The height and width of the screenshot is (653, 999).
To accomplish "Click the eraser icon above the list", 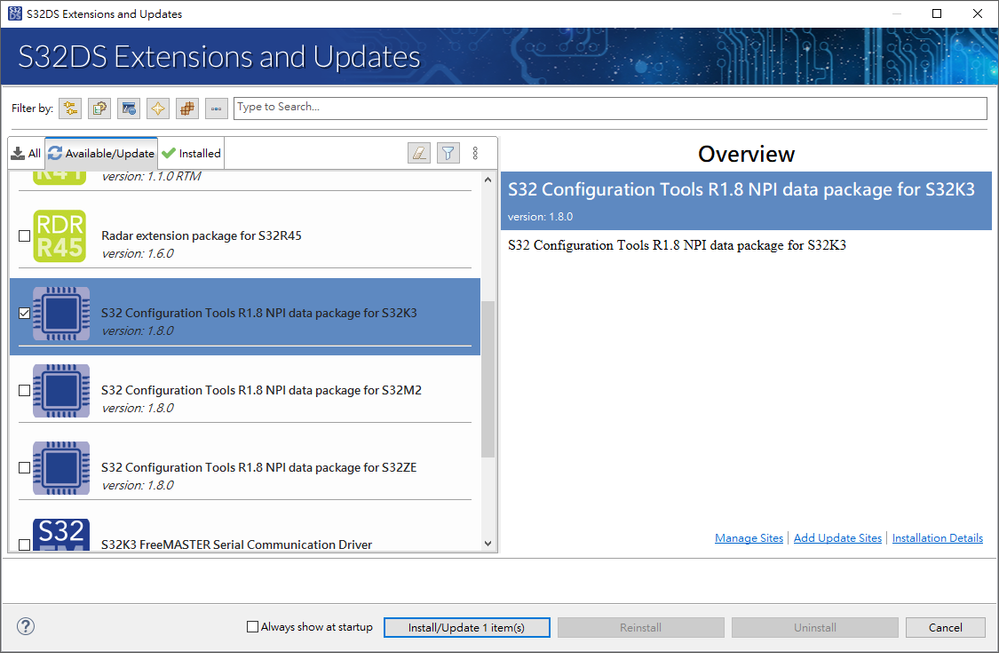I will pos(419,153).
